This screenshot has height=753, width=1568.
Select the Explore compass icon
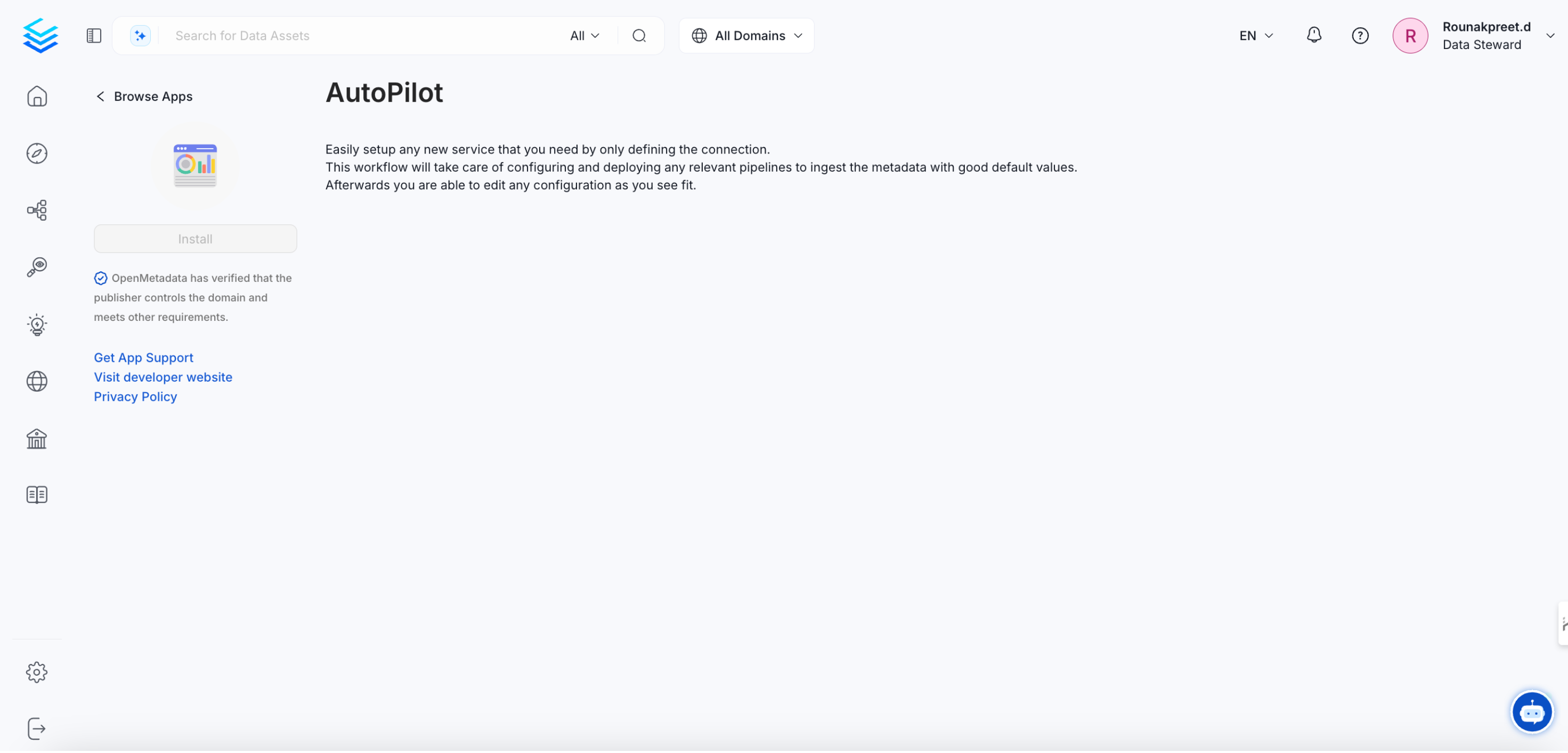[x=37, y=153]
